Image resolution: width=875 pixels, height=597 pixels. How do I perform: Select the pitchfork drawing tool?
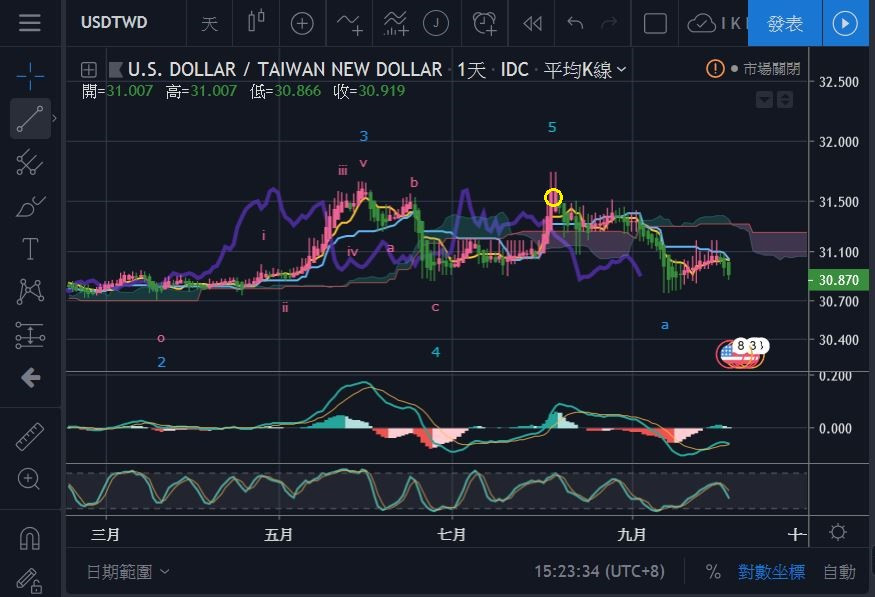[x=30, y=163]
